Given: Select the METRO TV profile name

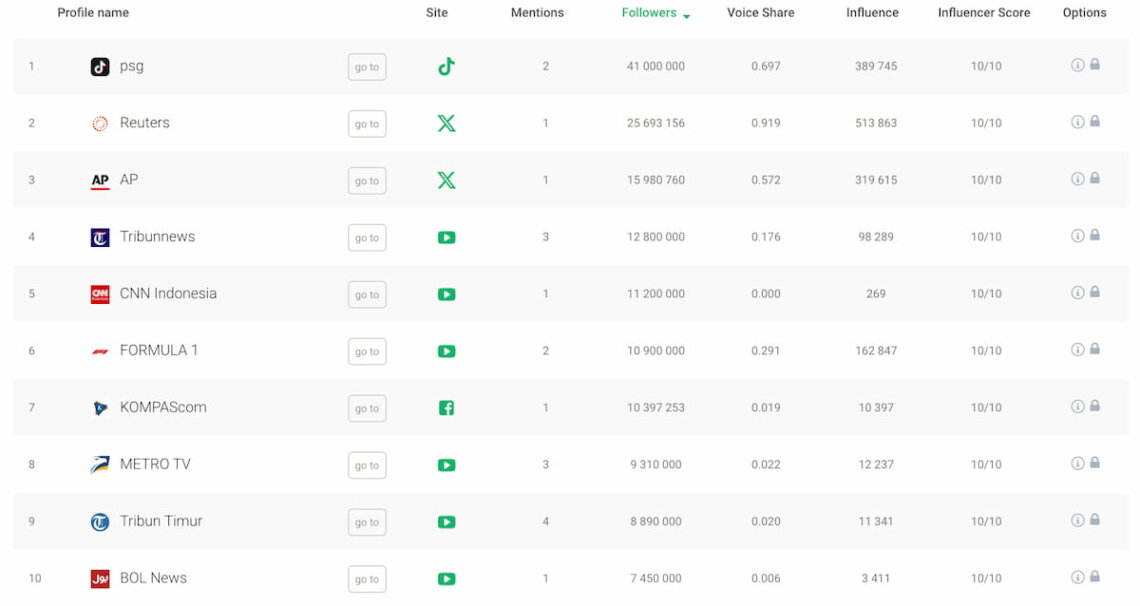Looking at the screenshot, I should [155, 464].
